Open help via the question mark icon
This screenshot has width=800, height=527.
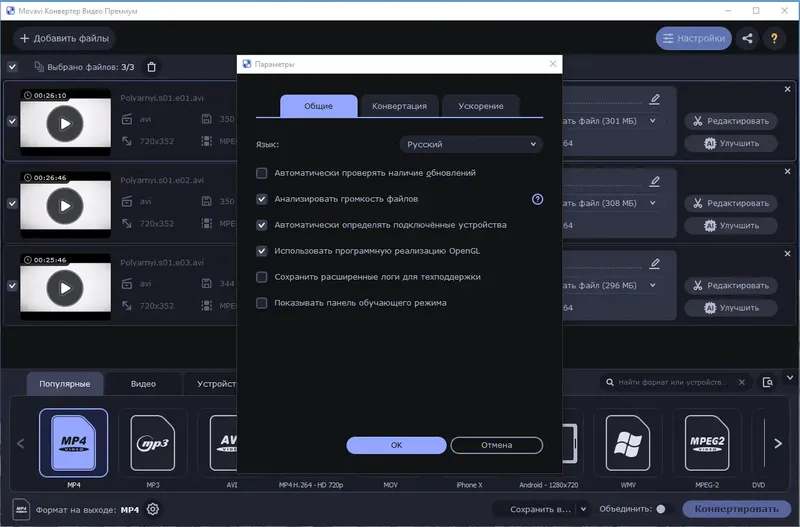(x=774, y=38)
